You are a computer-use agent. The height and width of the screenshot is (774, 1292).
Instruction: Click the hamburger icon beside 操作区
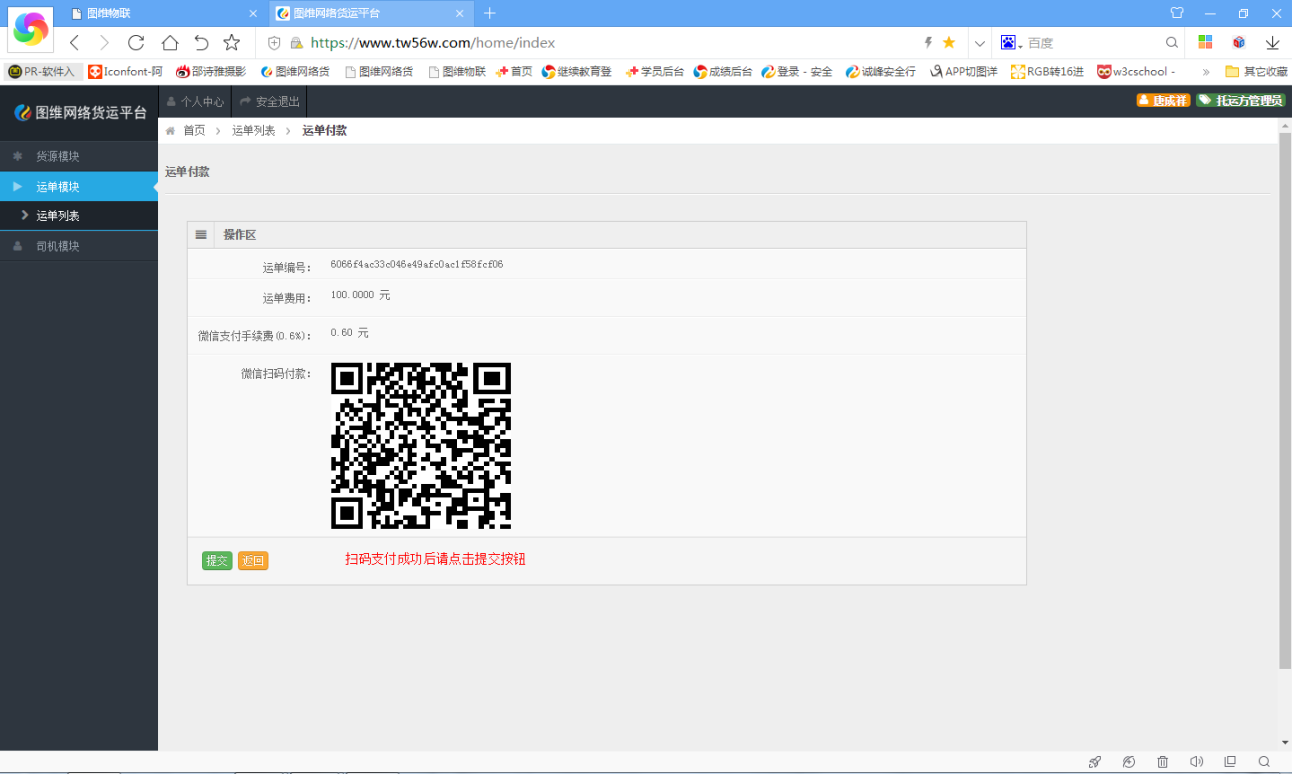[x=201, y=235]
